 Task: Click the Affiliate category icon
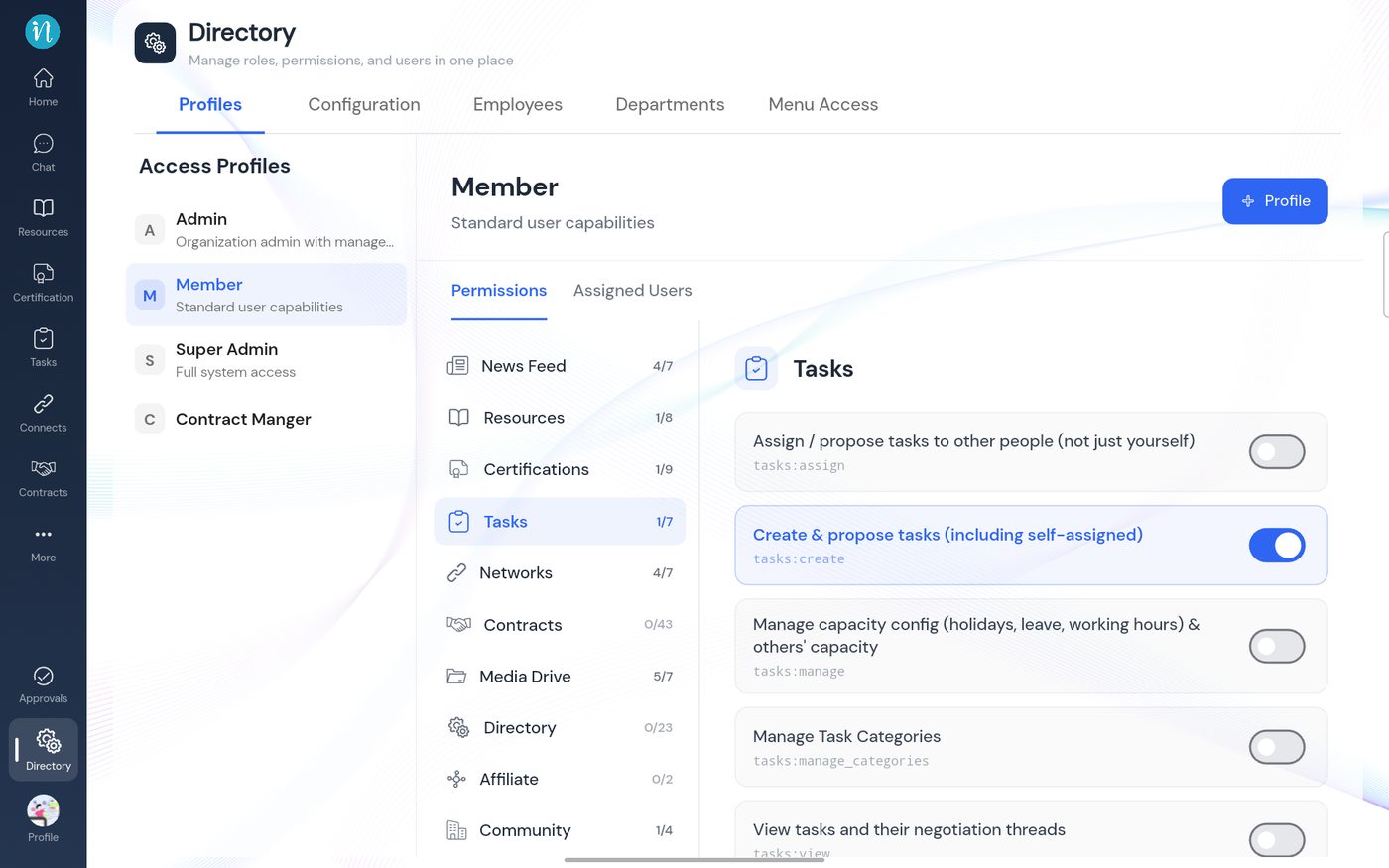pyautogui.click(x=456, y=780)
